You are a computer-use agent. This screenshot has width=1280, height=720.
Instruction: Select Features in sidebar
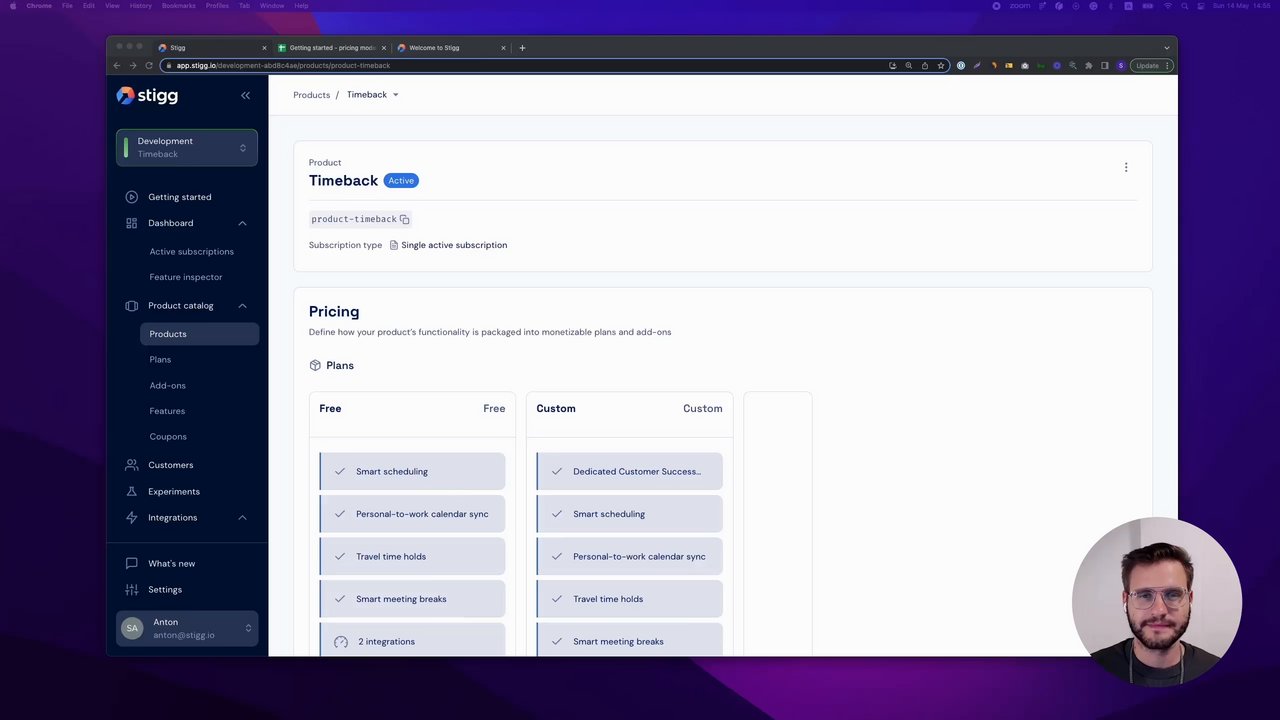pyautogui.click(x=167, y=411)
